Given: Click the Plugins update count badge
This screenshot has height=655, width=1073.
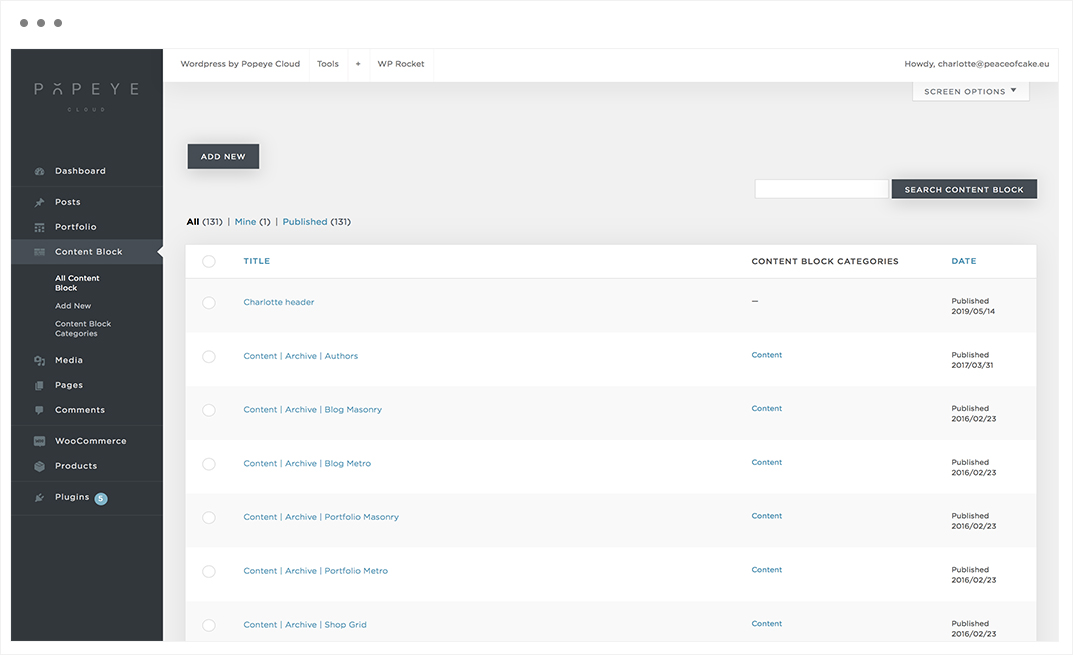Looking at the screenshot, I should tap(101, 498).
